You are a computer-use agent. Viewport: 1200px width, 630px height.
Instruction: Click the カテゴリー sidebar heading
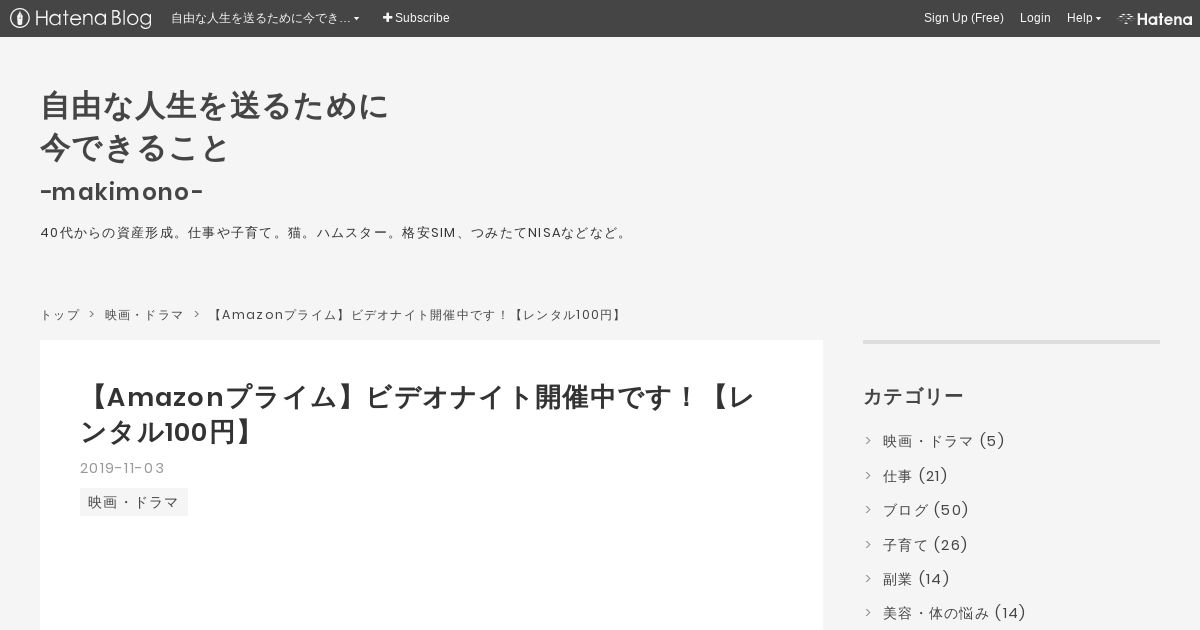(x=913, y=396)
